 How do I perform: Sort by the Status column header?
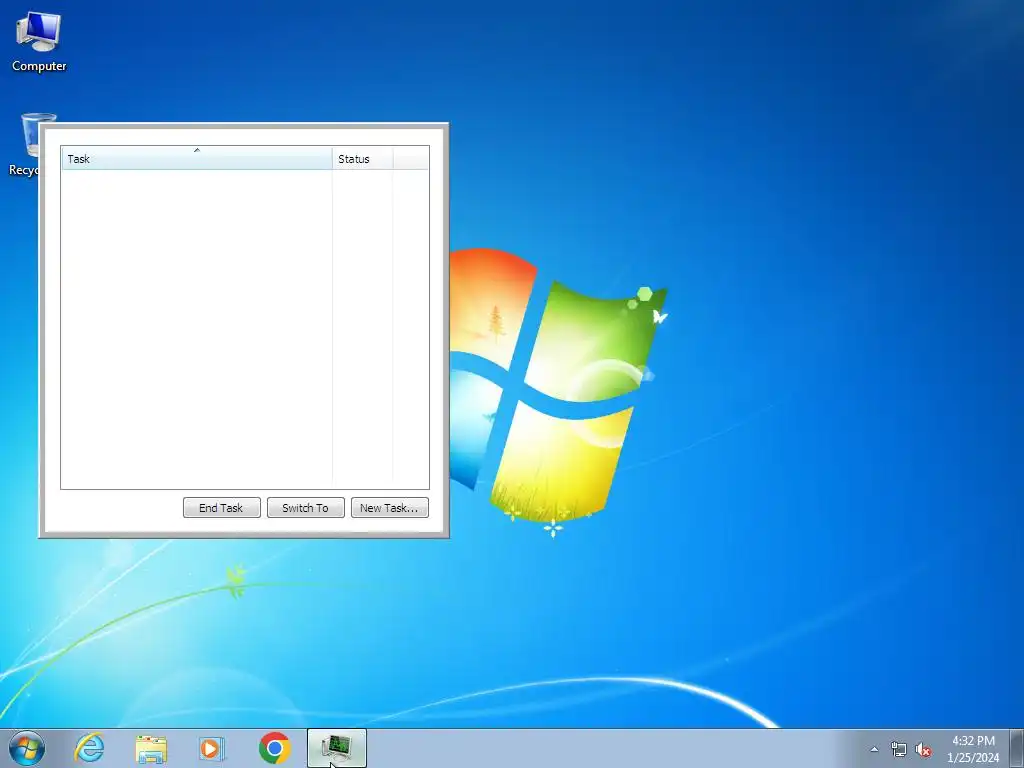(x=362, y=159)
